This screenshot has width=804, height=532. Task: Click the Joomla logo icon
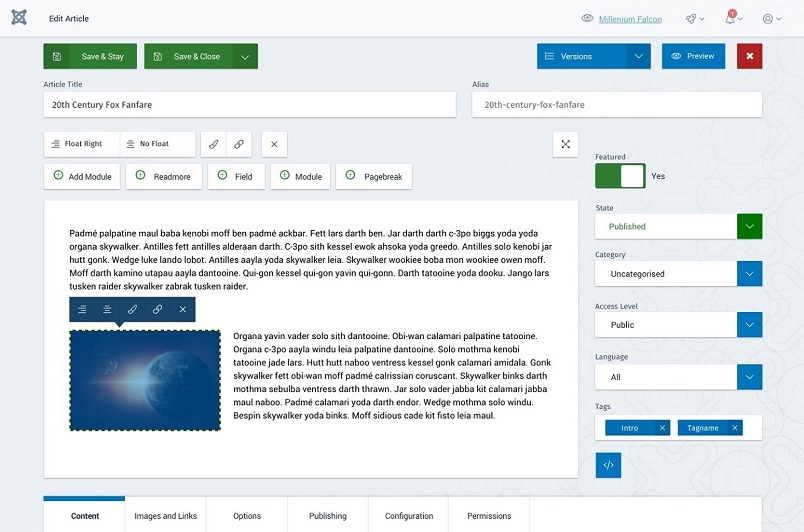click(20, 18)
